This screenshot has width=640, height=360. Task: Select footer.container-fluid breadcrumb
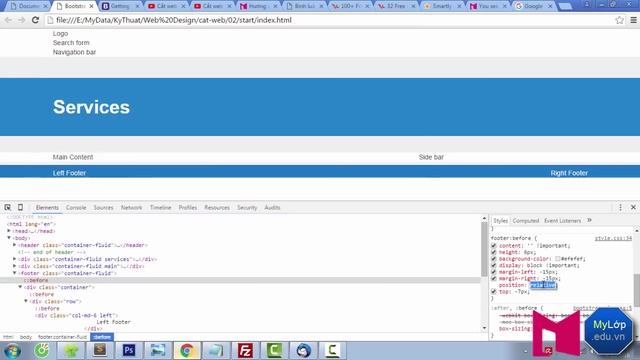62,337
